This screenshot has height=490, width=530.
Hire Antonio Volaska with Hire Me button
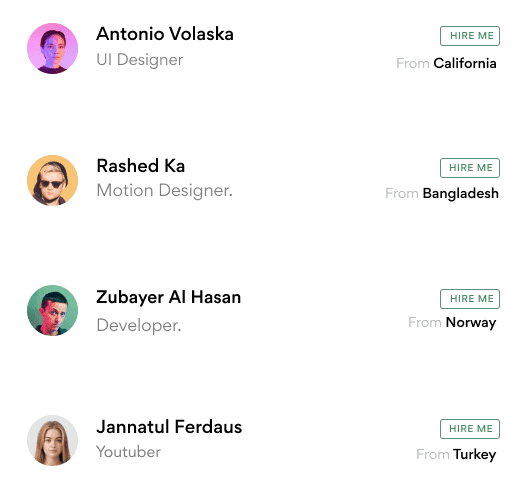point(470,36)
